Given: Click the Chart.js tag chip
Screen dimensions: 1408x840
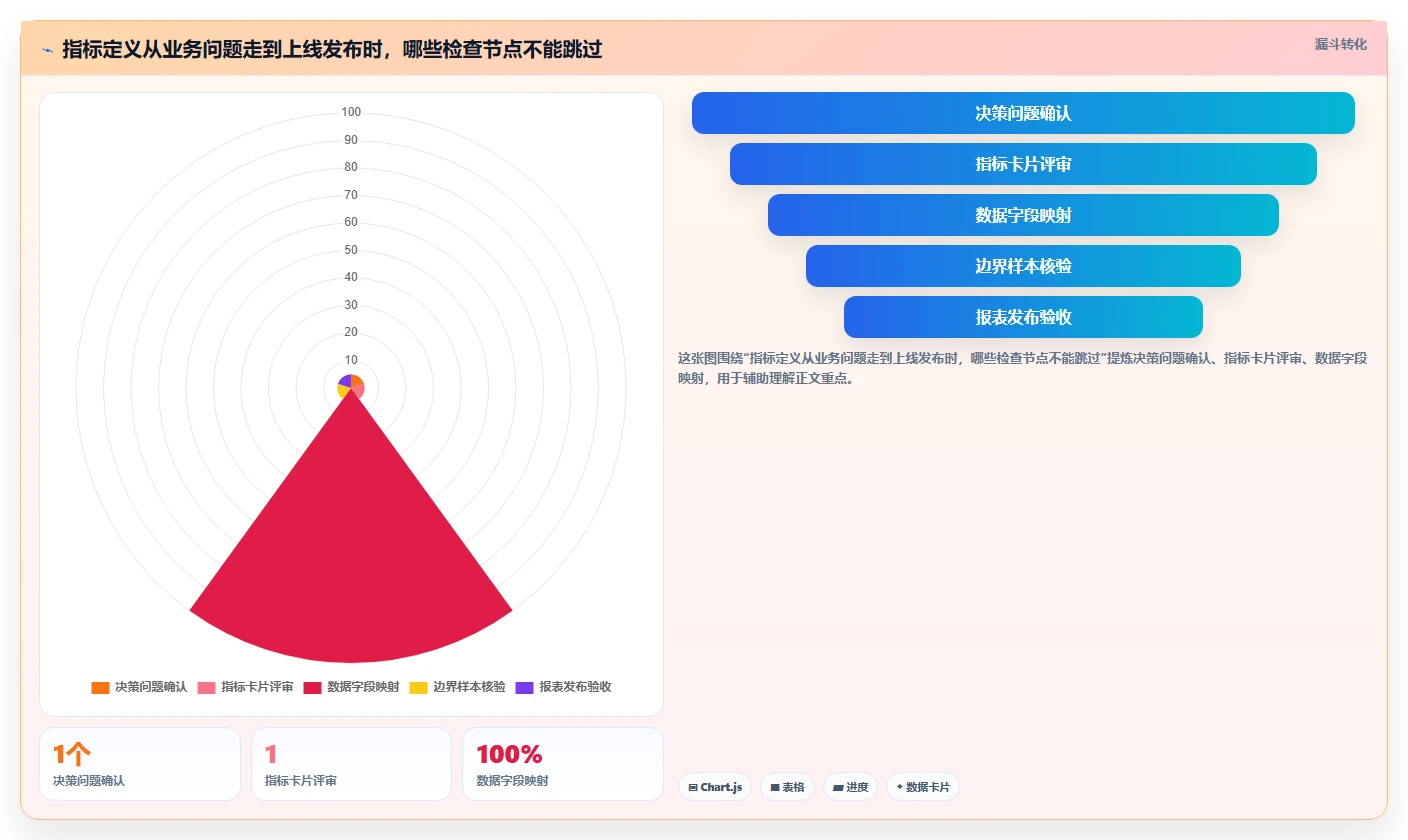Looking at the screenshot, I should tap(716, 787).
